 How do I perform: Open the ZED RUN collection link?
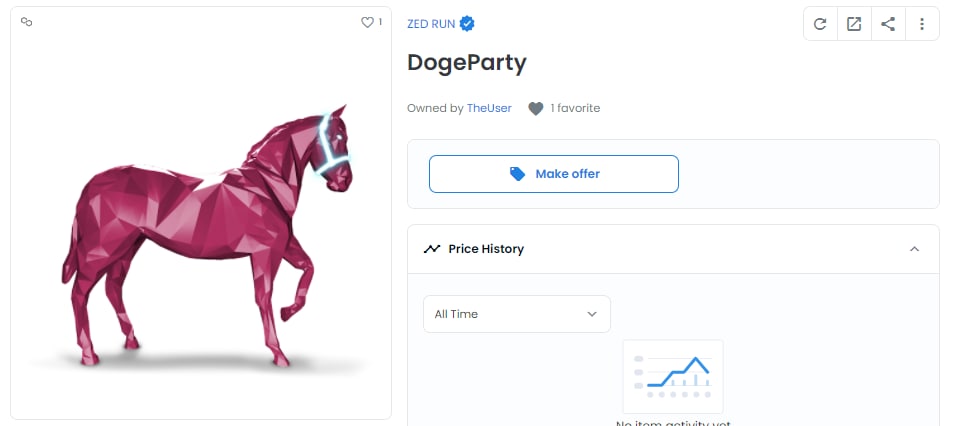coord(431,24)
